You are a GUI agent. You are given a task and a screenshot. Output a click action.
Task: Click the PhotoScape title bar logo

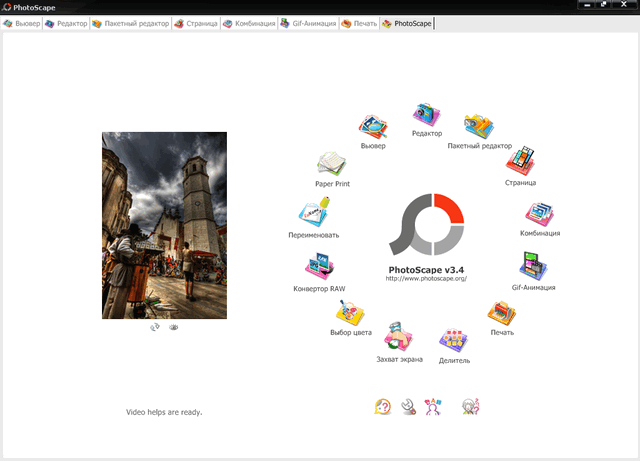[x=6, y=7]
